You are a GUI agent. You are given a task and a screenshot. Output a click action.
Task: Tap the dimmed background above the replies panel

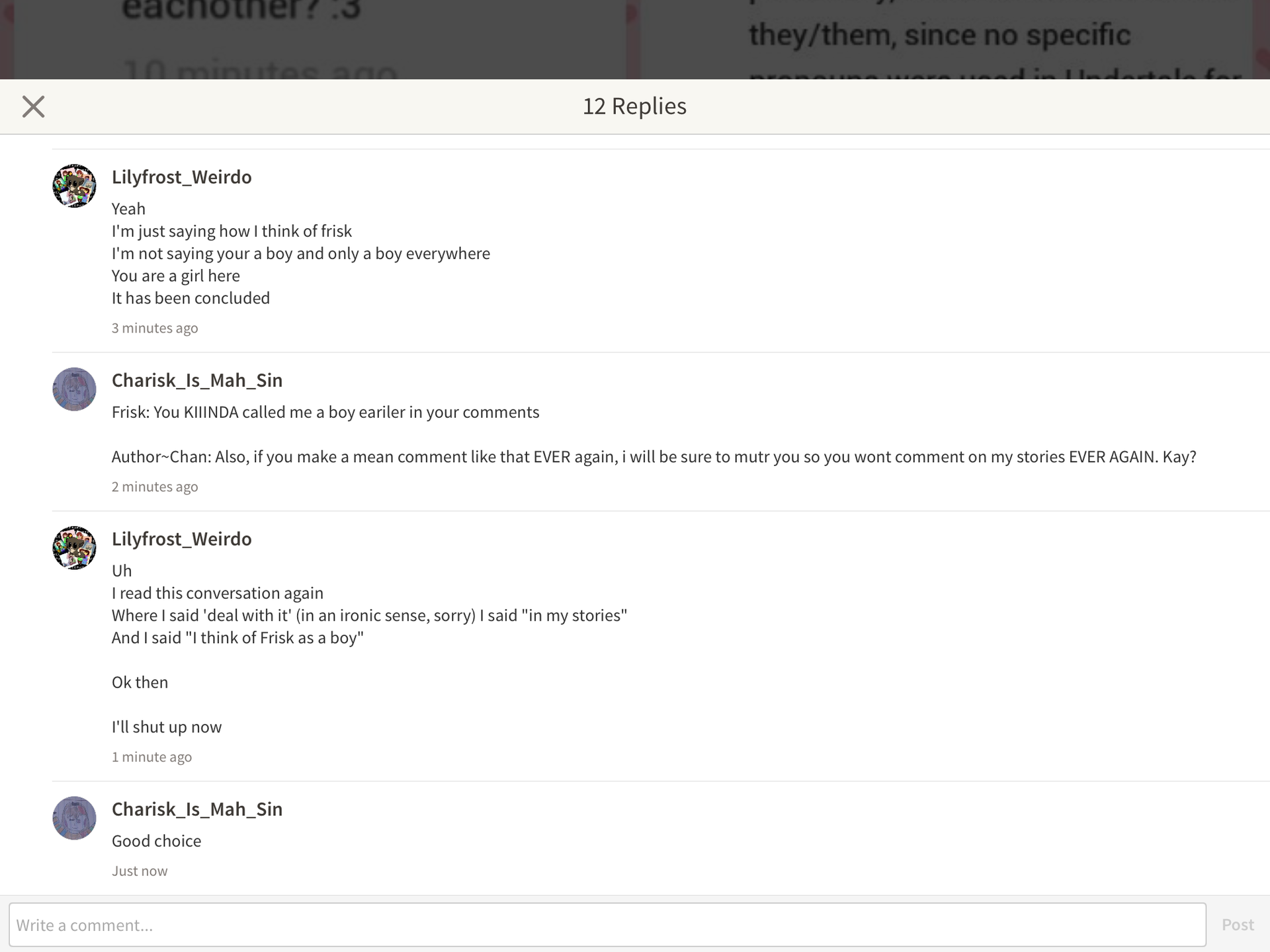click(635, 39)
